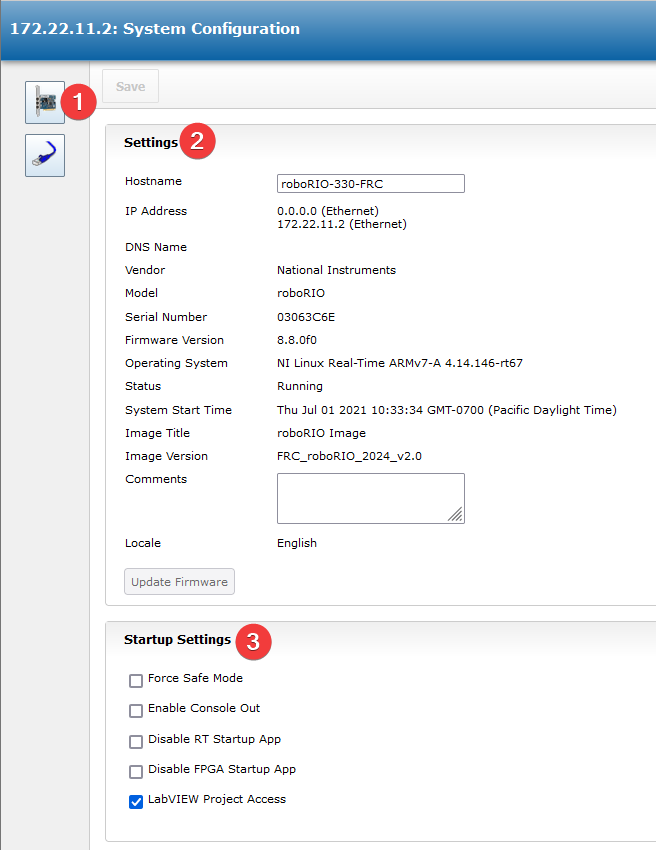Enable the Force Safe Mode checkbox
The image size is (656, 850).
pos(136,681)
